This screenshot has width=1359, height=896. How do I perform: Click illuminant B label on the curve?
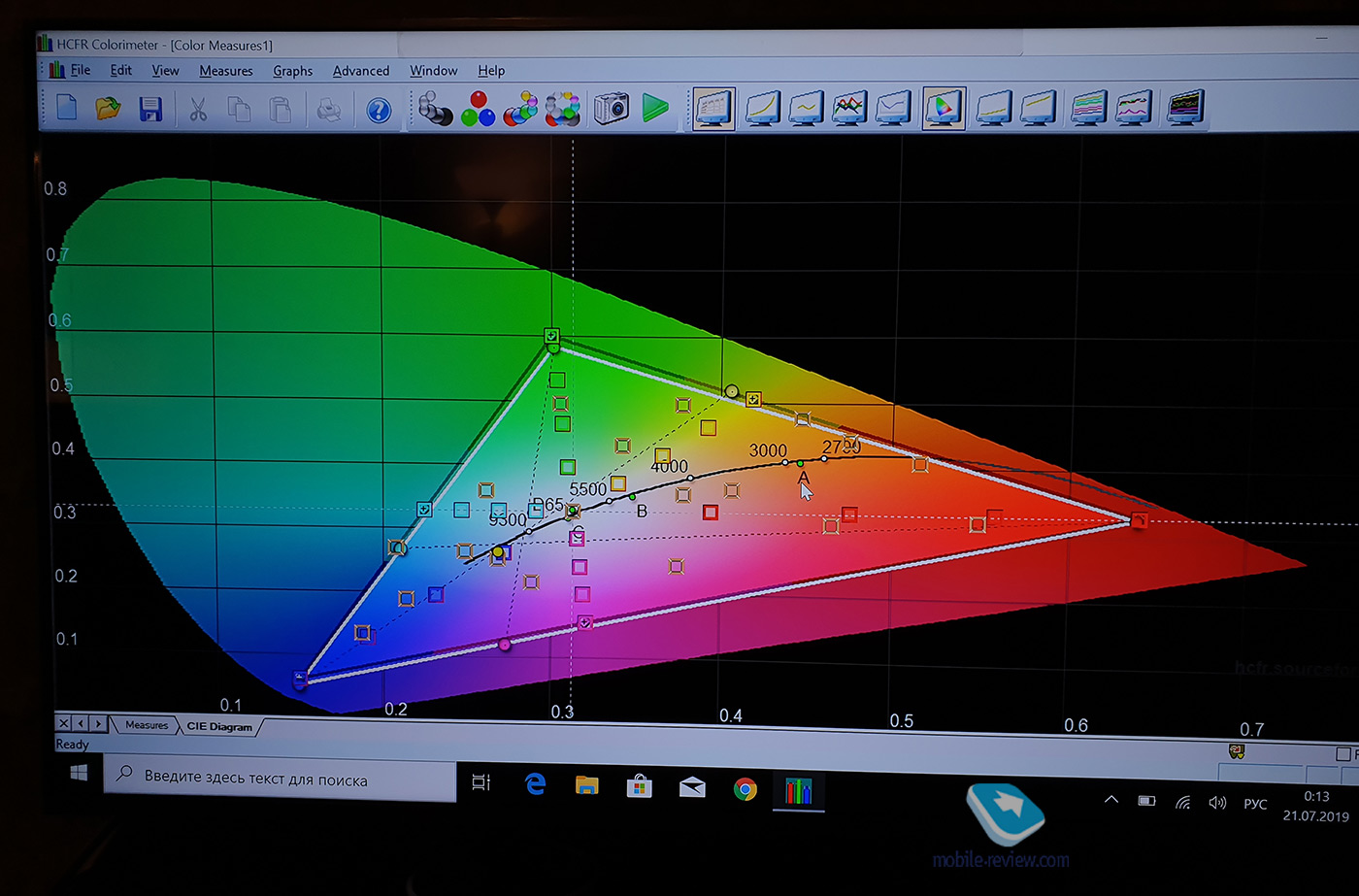point(642,511)
